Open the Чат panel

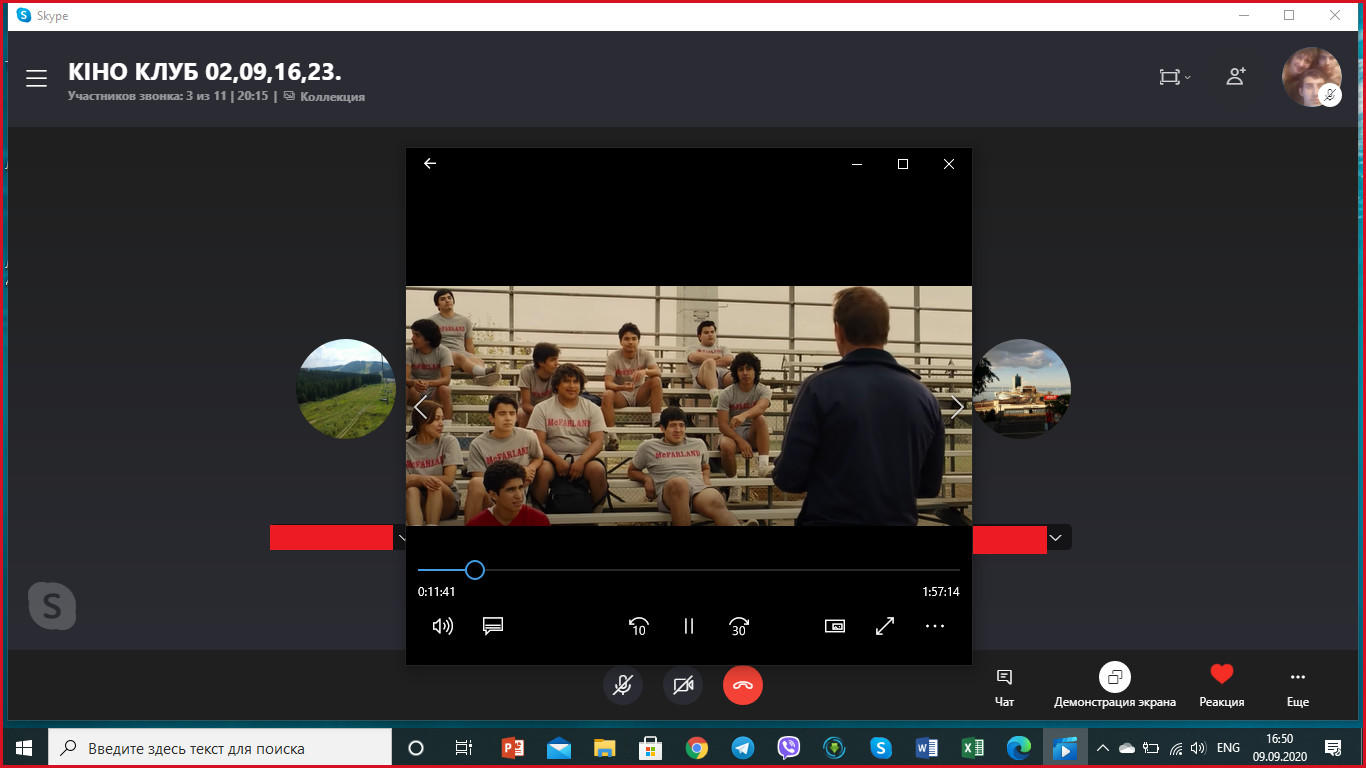pos(1005,687)
